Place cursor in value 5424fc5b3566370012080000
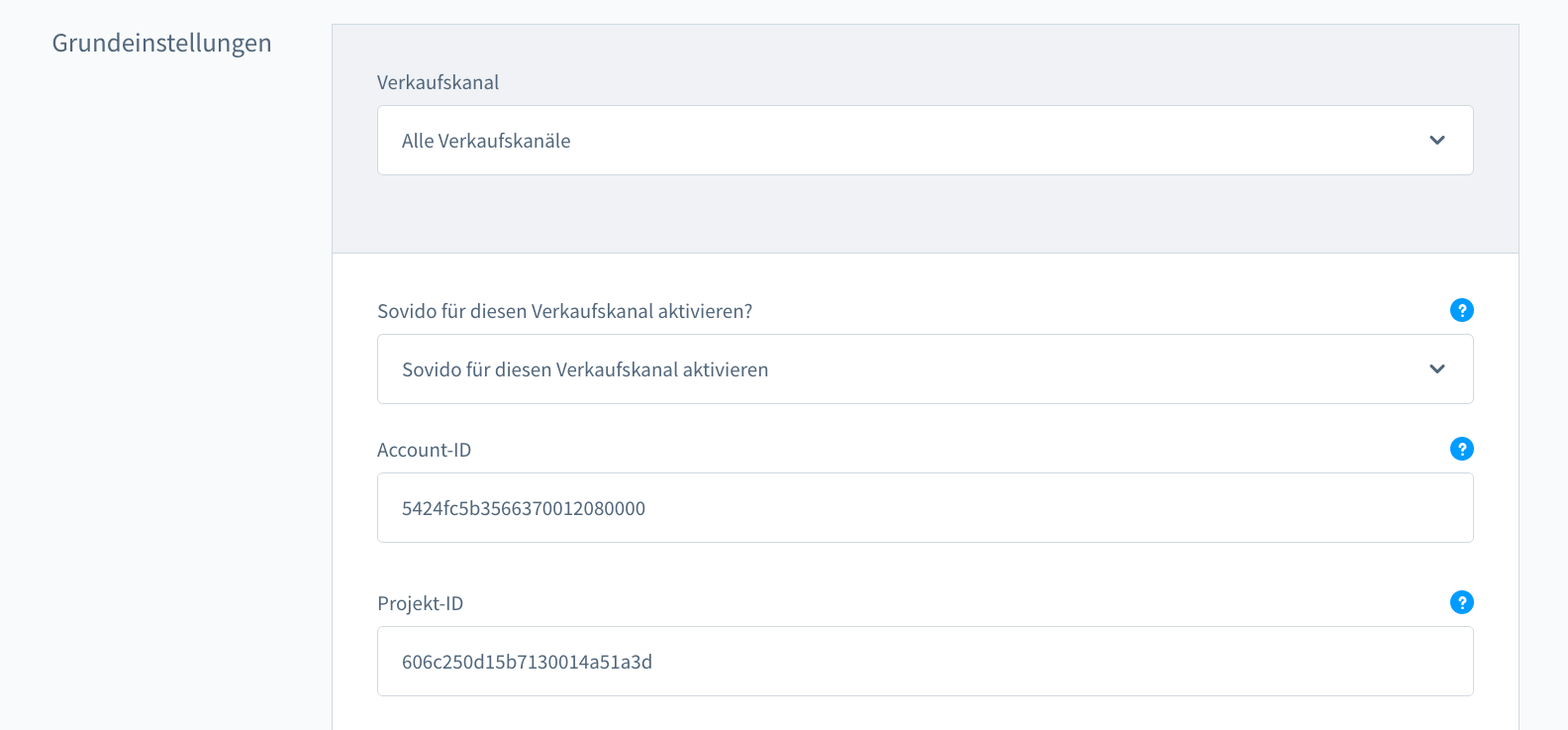The width and height of the screenshot is (1568, 730). (524, 508)
